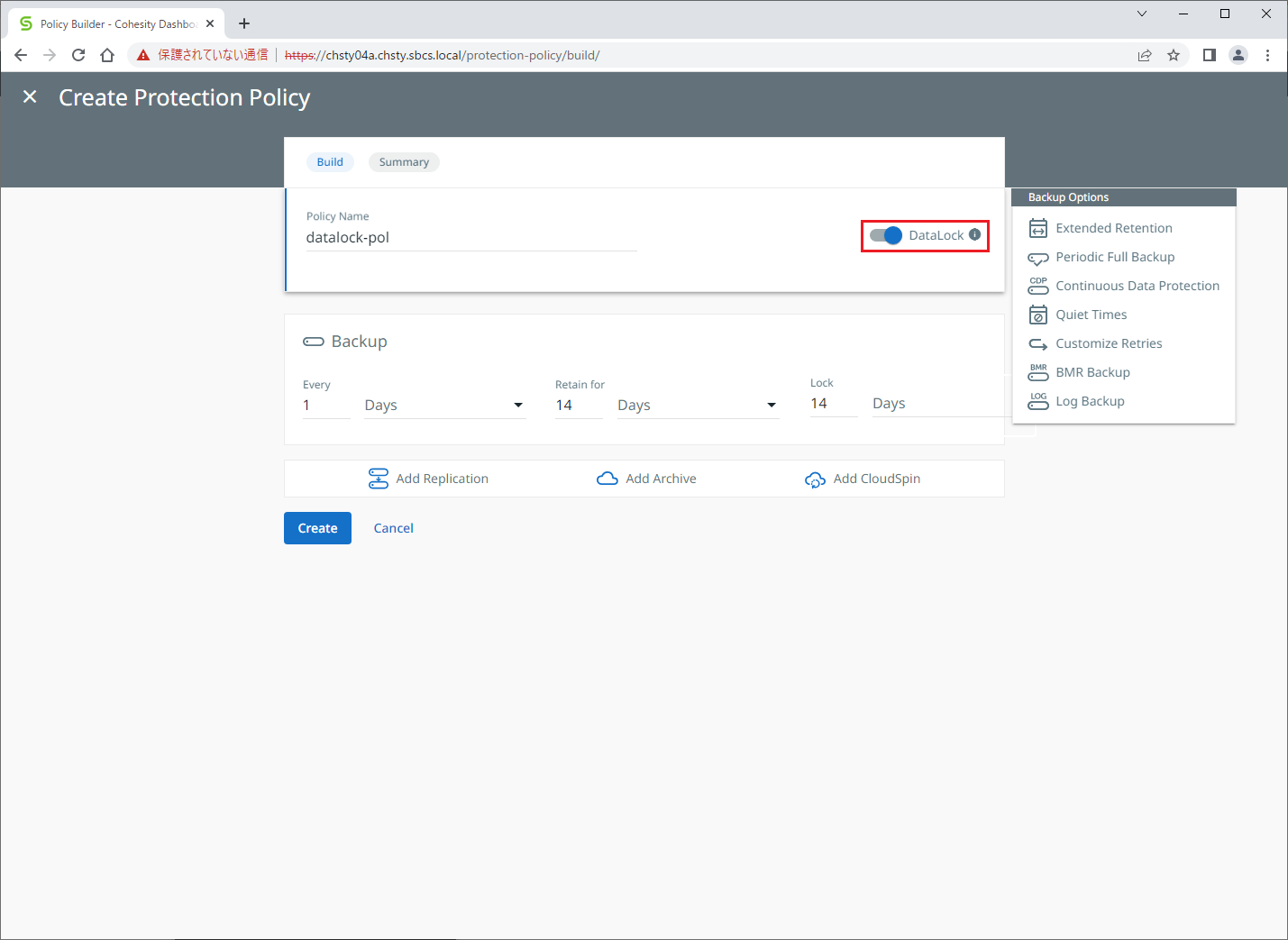Switch to the Summary tab
This screenshot has width=1288, height=940.
click(403, 162)
